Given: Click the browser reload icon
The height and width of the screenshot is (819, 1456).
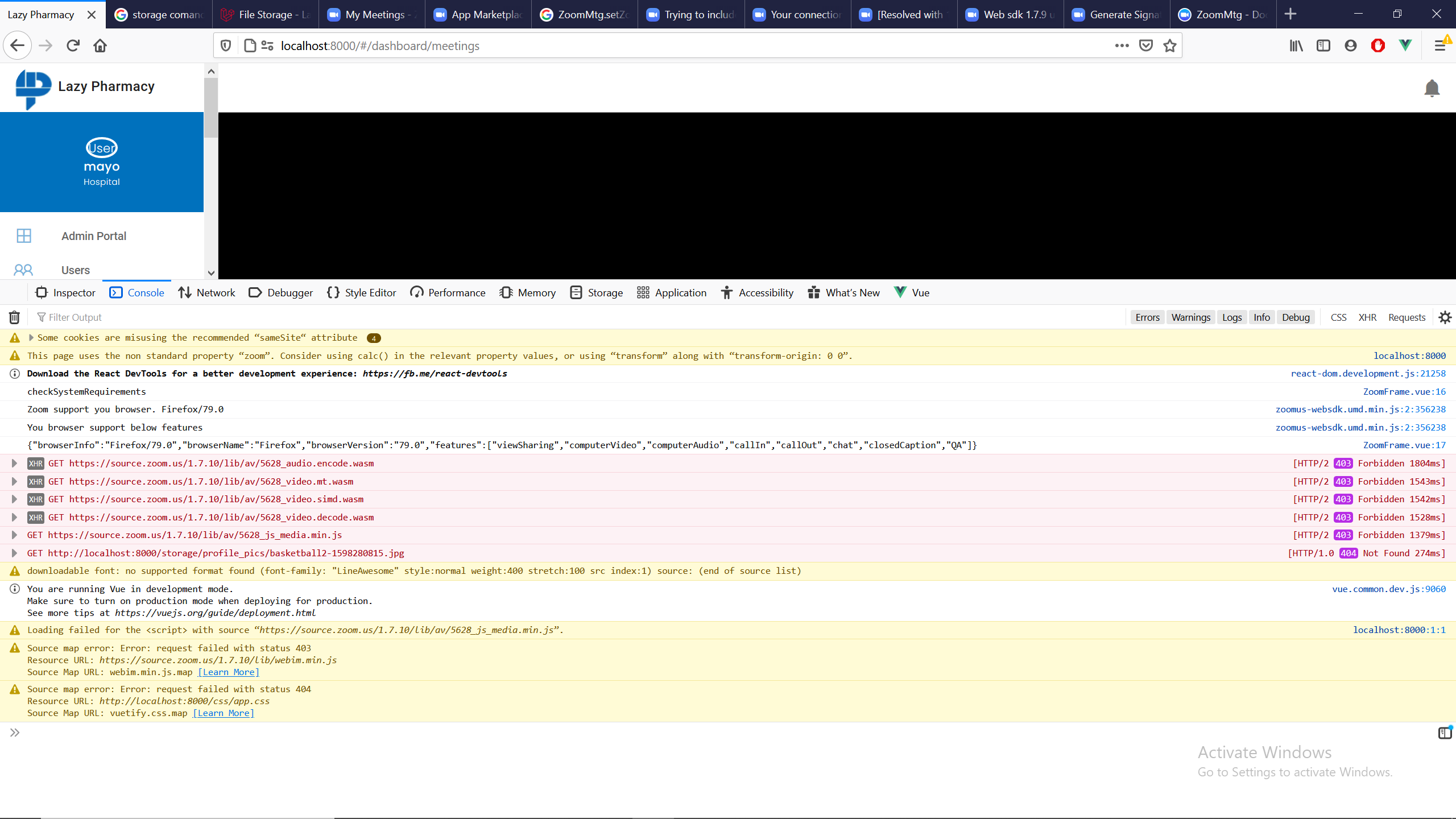Looking at the screenshot, I should tap(73, 45).
